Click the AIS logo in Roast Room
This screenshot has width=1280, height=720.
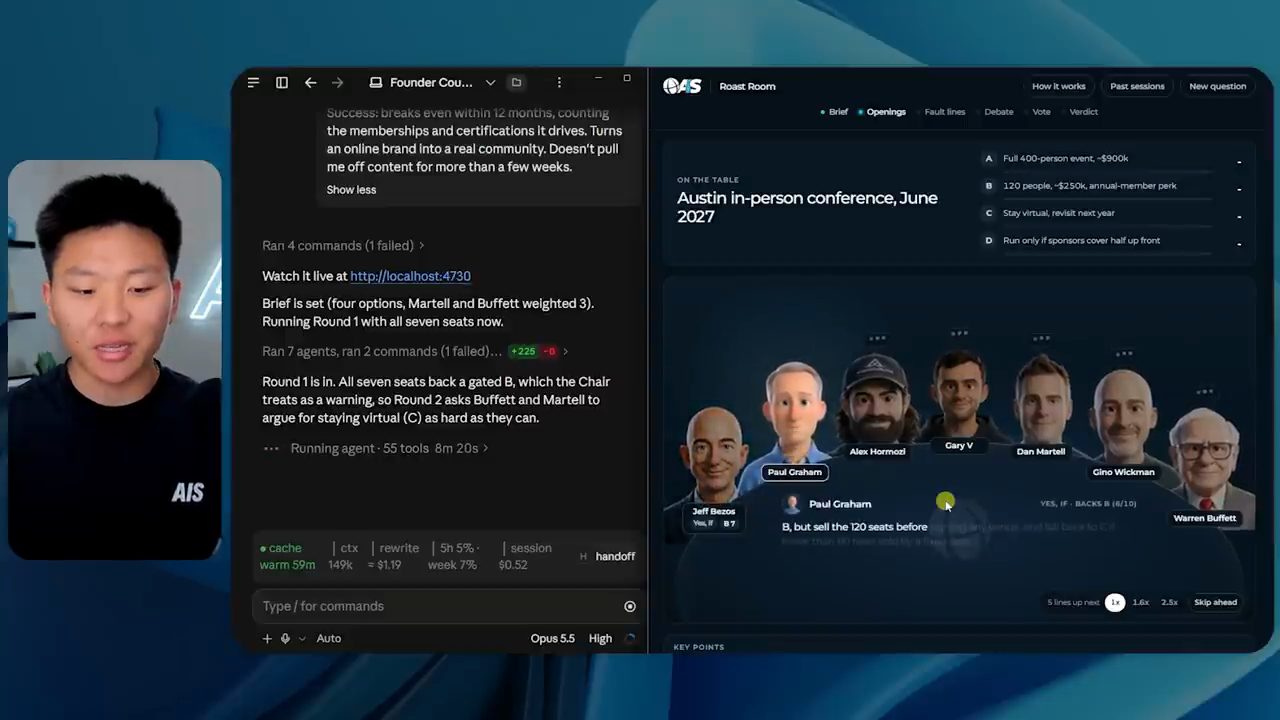pos(682,86)
